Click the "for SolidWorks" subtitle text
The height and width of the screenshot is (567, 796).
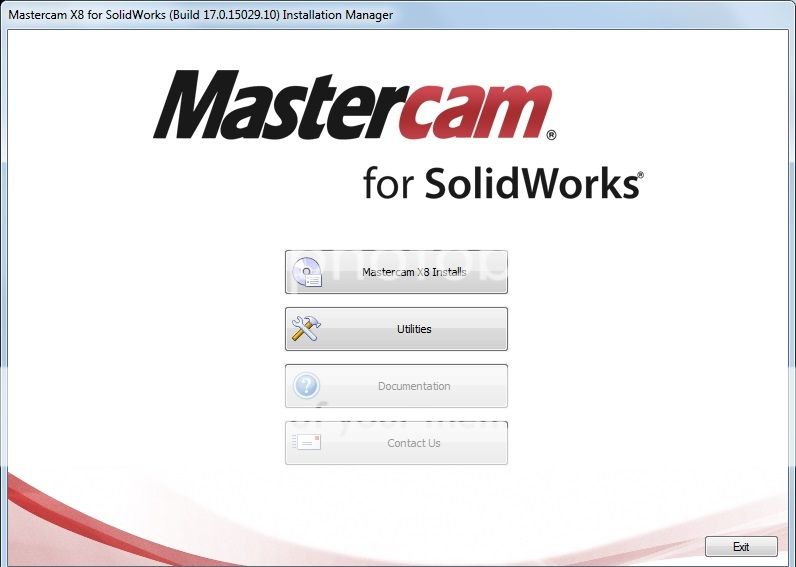500,184
